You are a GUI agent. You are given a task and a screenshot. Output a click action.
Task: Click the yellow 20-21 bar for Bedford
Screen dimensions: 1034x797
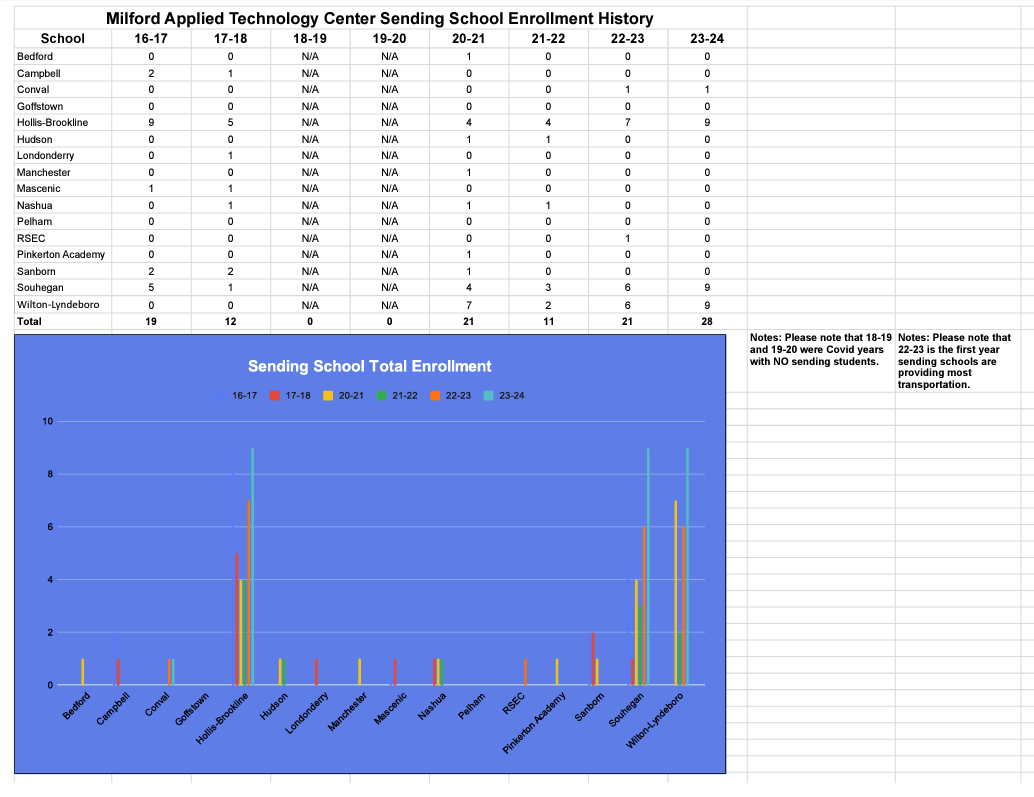83,672
